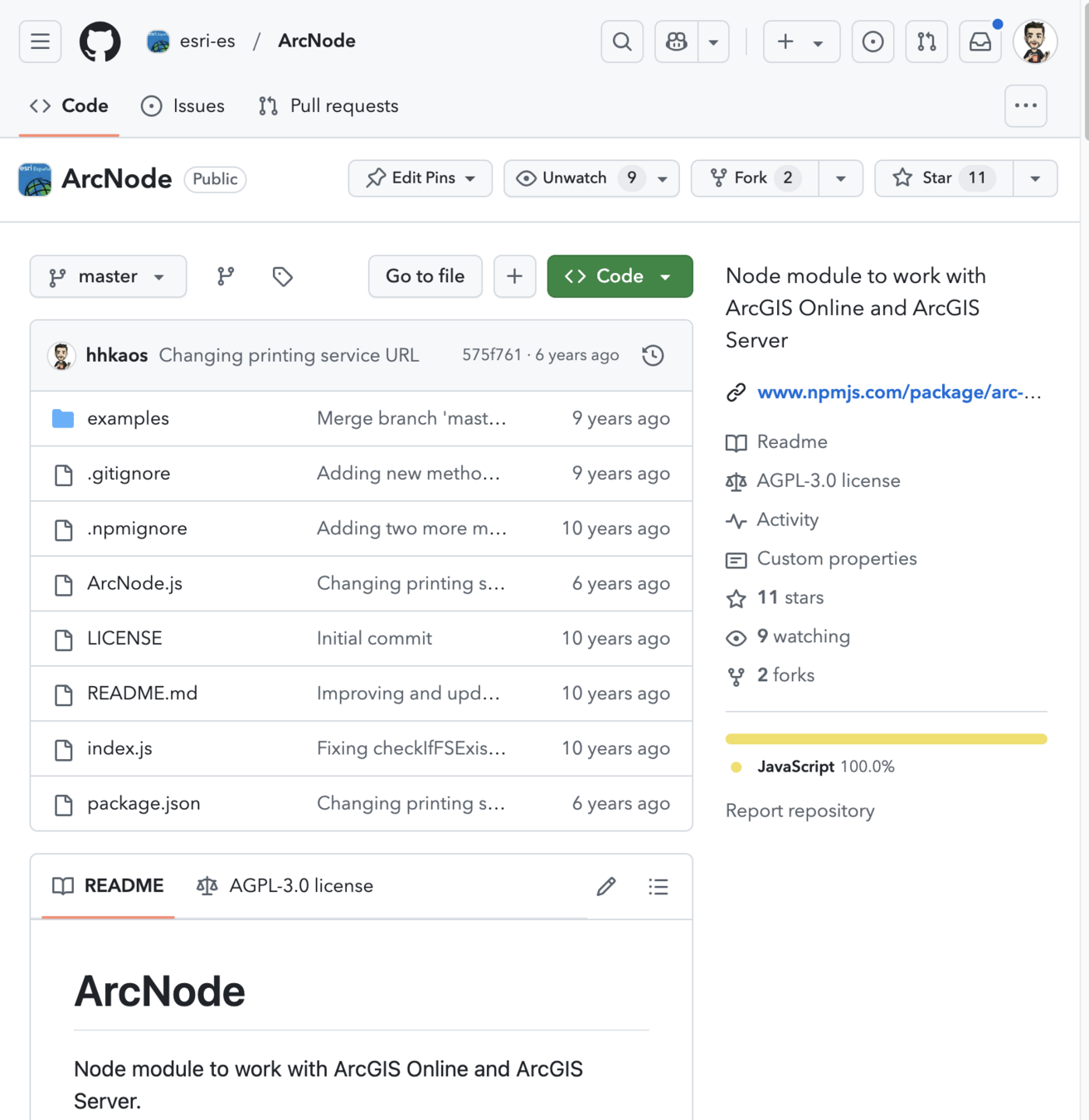The height and width of the screenshot is (1120, 1089).
Task: Click the ArcNode repository avatar icon
Action: pos(35,179)
